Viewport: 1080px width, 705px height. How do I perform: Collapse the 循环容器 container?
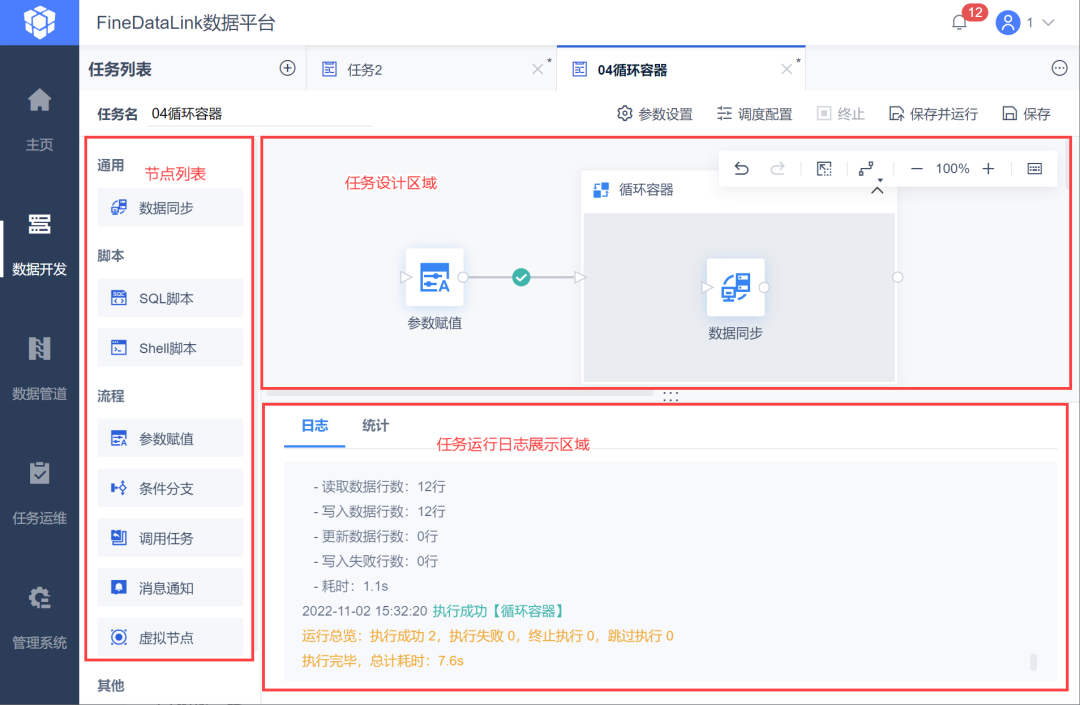tap(877, 190)
